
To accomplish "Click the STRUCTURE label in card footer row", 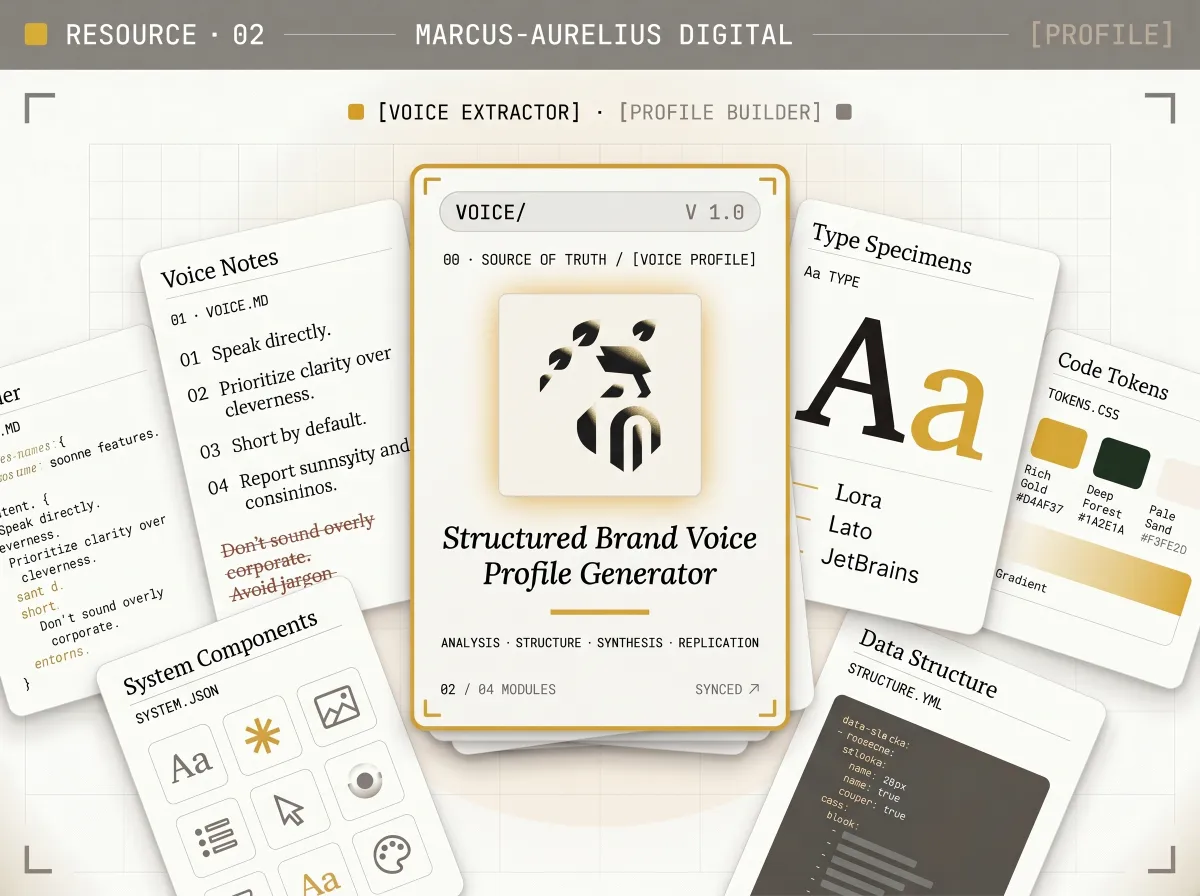I will 548,643.
